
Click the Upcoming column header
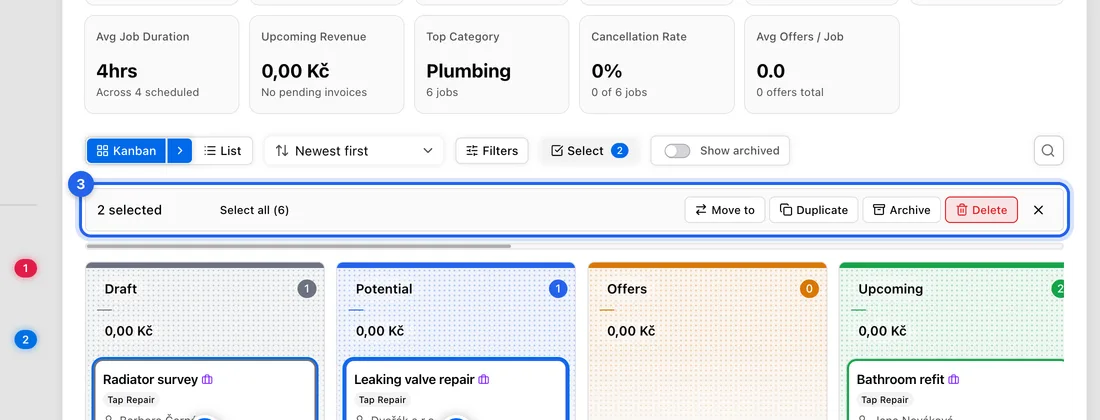[x=890, y=289]
